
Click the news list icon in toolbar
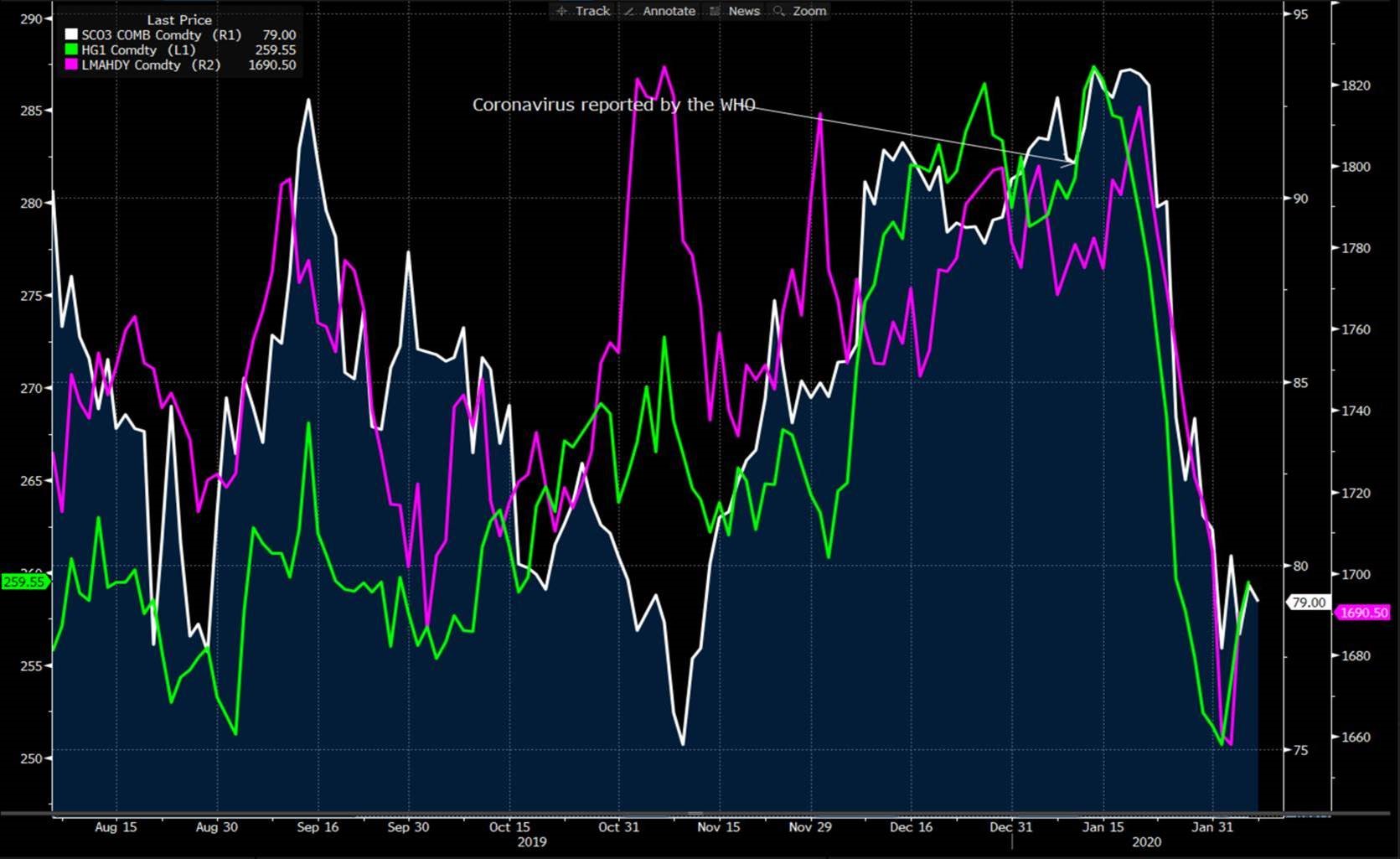pos(715,11)
